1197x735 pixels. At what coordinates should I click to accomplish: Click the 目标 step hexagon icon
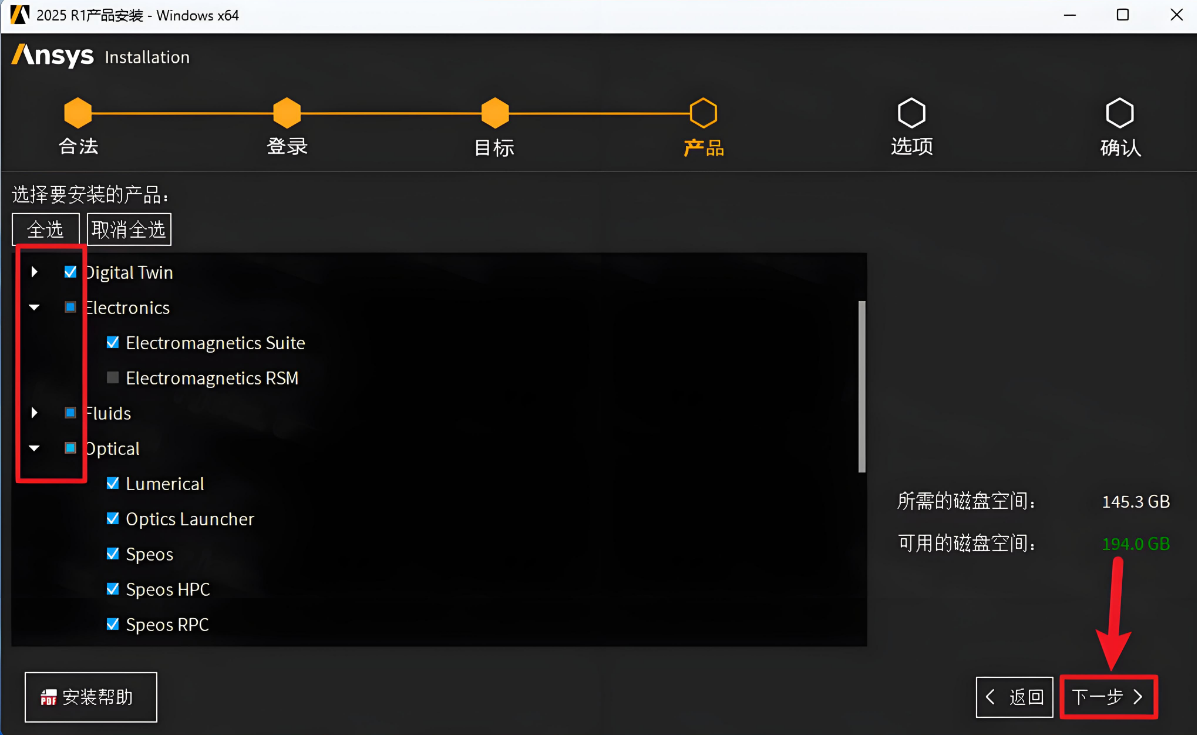pos(495,113)
